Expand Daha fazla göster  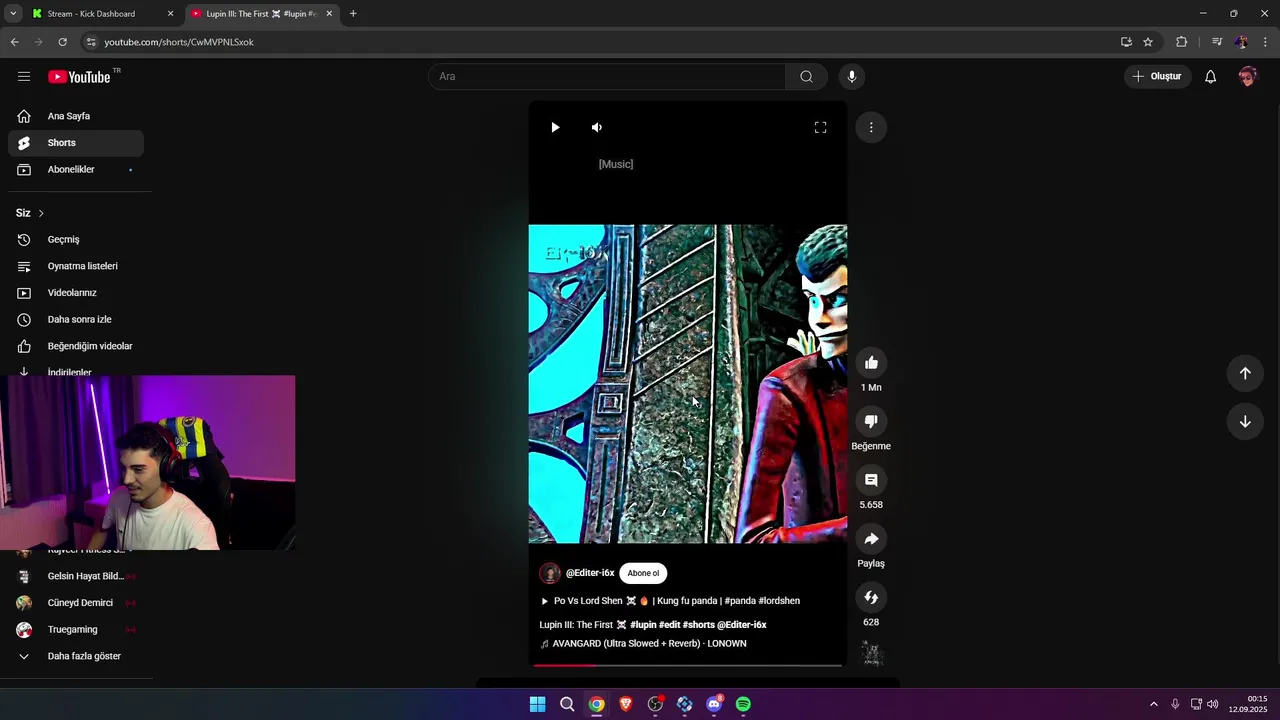click(x=76, y=656)
